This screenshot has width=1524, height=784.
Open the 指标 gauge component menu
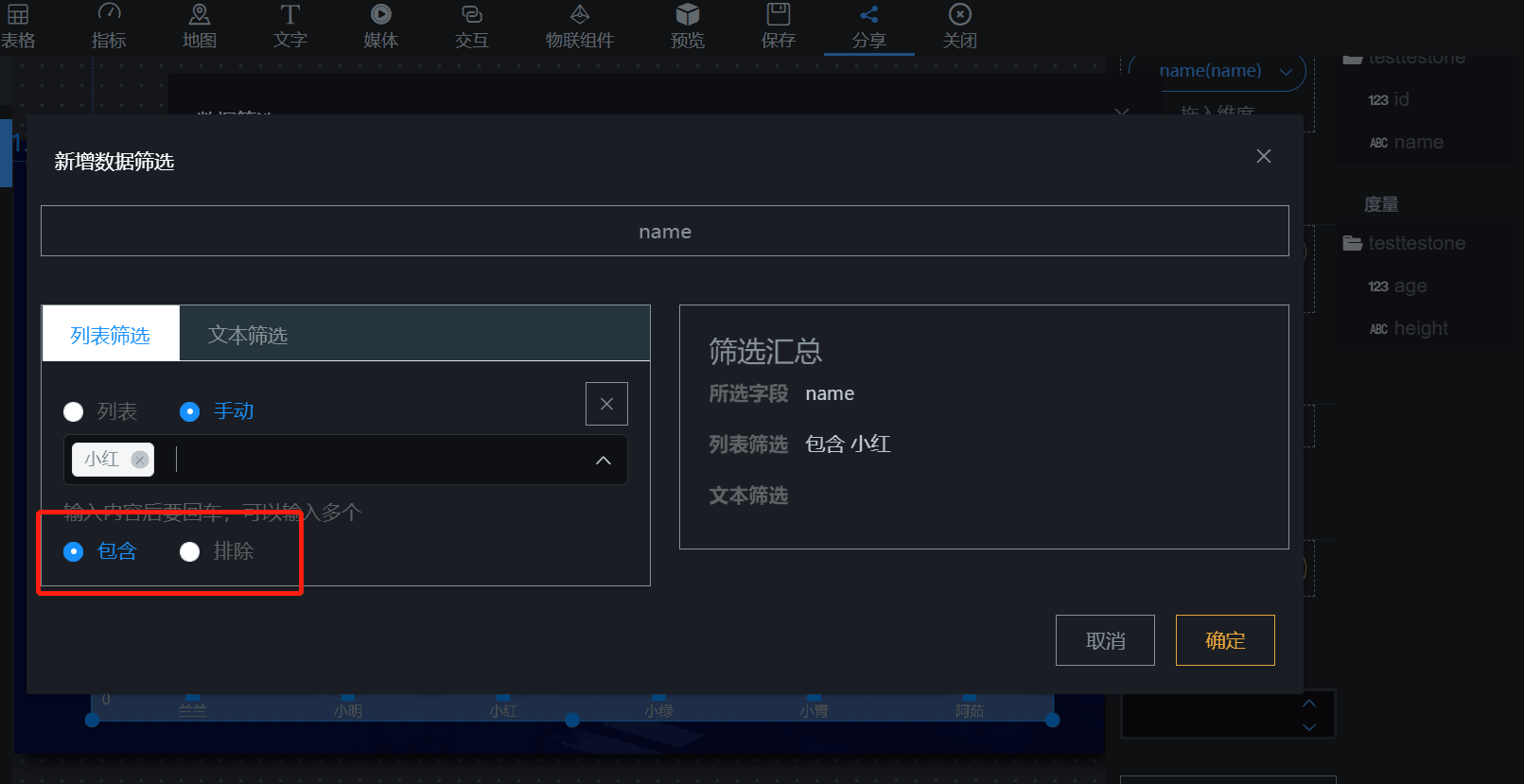(109, 26)
